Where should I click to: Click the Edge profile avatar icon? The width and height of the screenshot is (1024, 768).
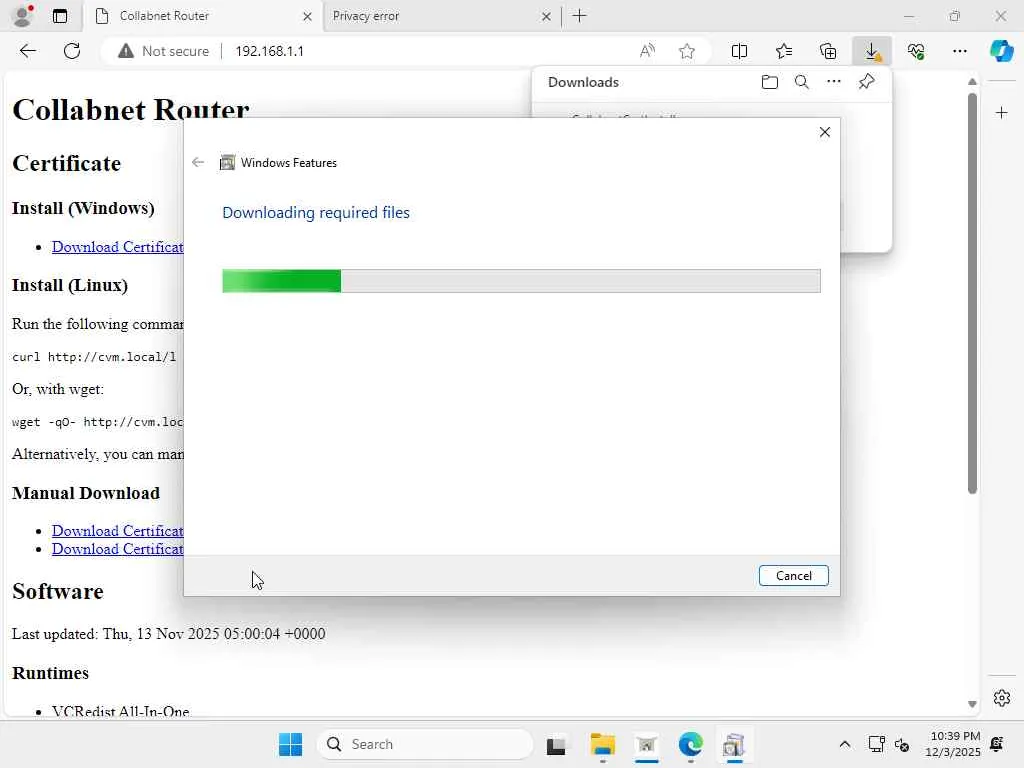[x=23, y=16]
